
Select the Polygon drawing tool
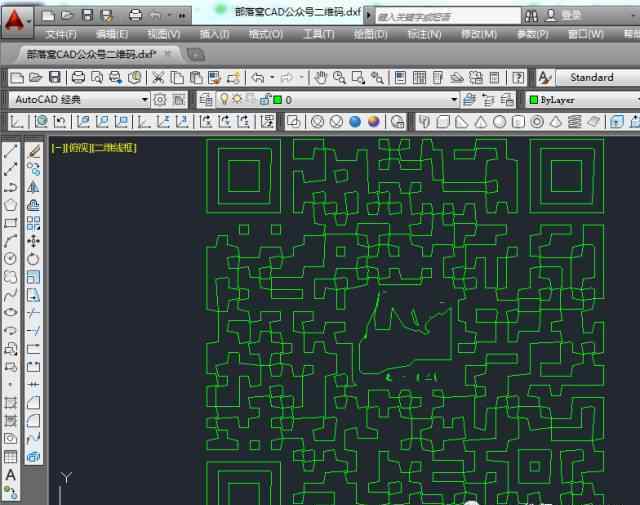[11, 205]
